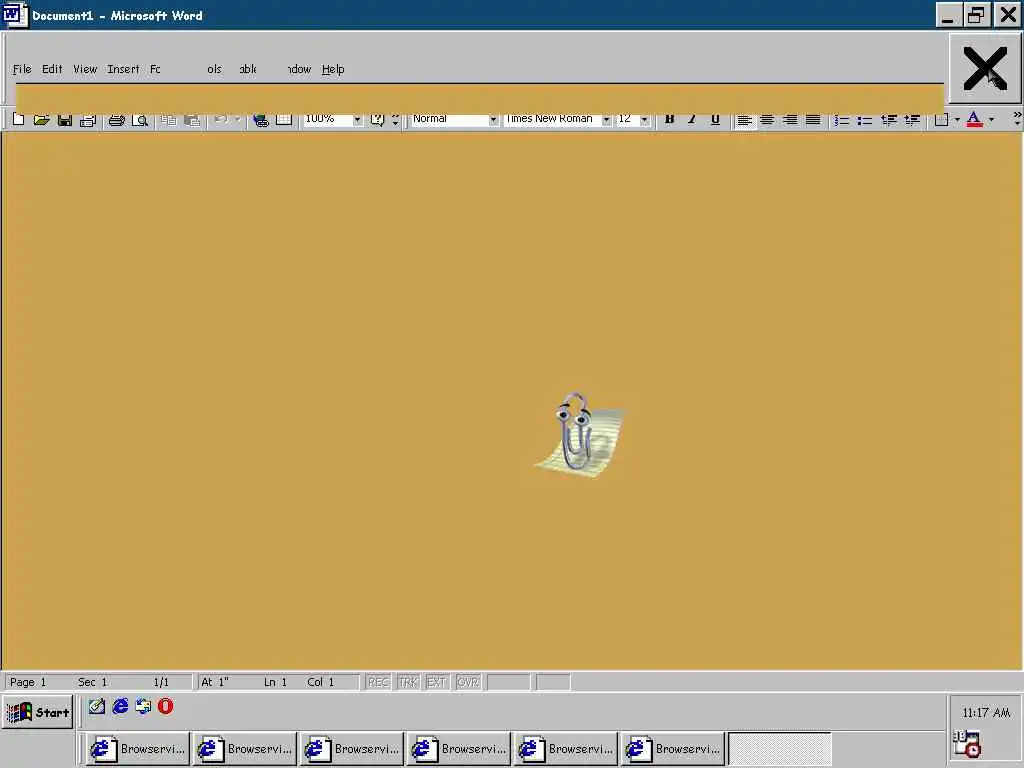Viewport: 1024px width, 768px height.
Task: Click the 11:17 AM taskbar clock
Action: (x=985, y=712)
